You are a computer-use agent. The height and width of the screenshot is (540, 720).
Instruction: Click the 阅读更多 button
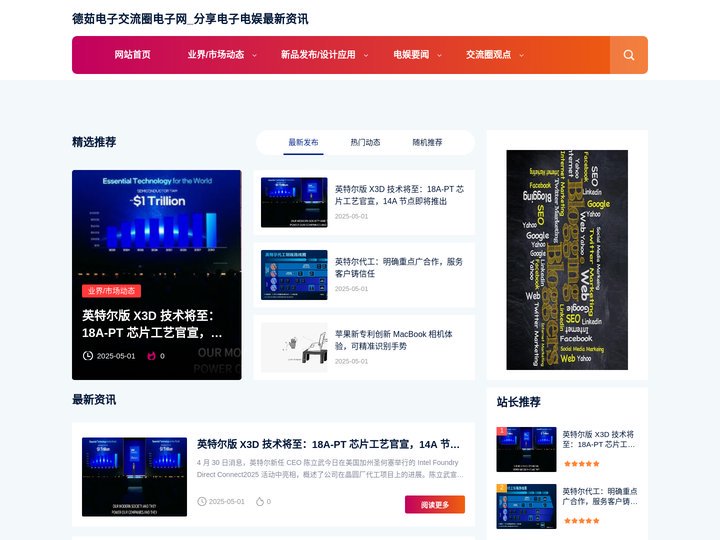[x=435, y=505]
